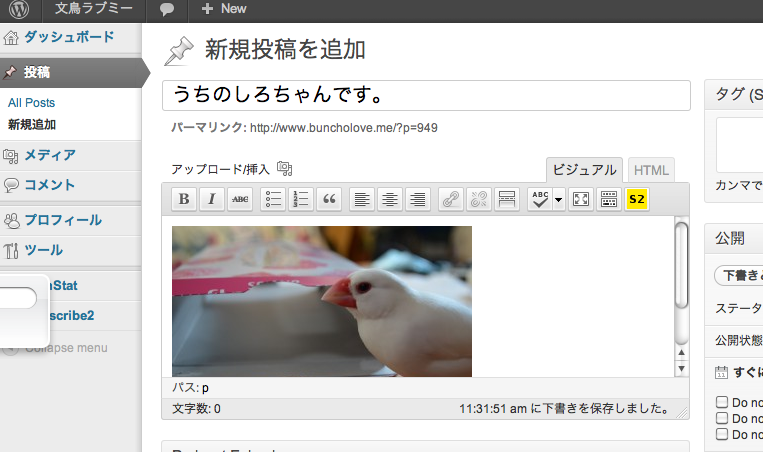The width and height of the screenshot is (763, 452).
Task: Click the tools icon in sidebar
Action: pyautogui.click(x=11, y=251)
